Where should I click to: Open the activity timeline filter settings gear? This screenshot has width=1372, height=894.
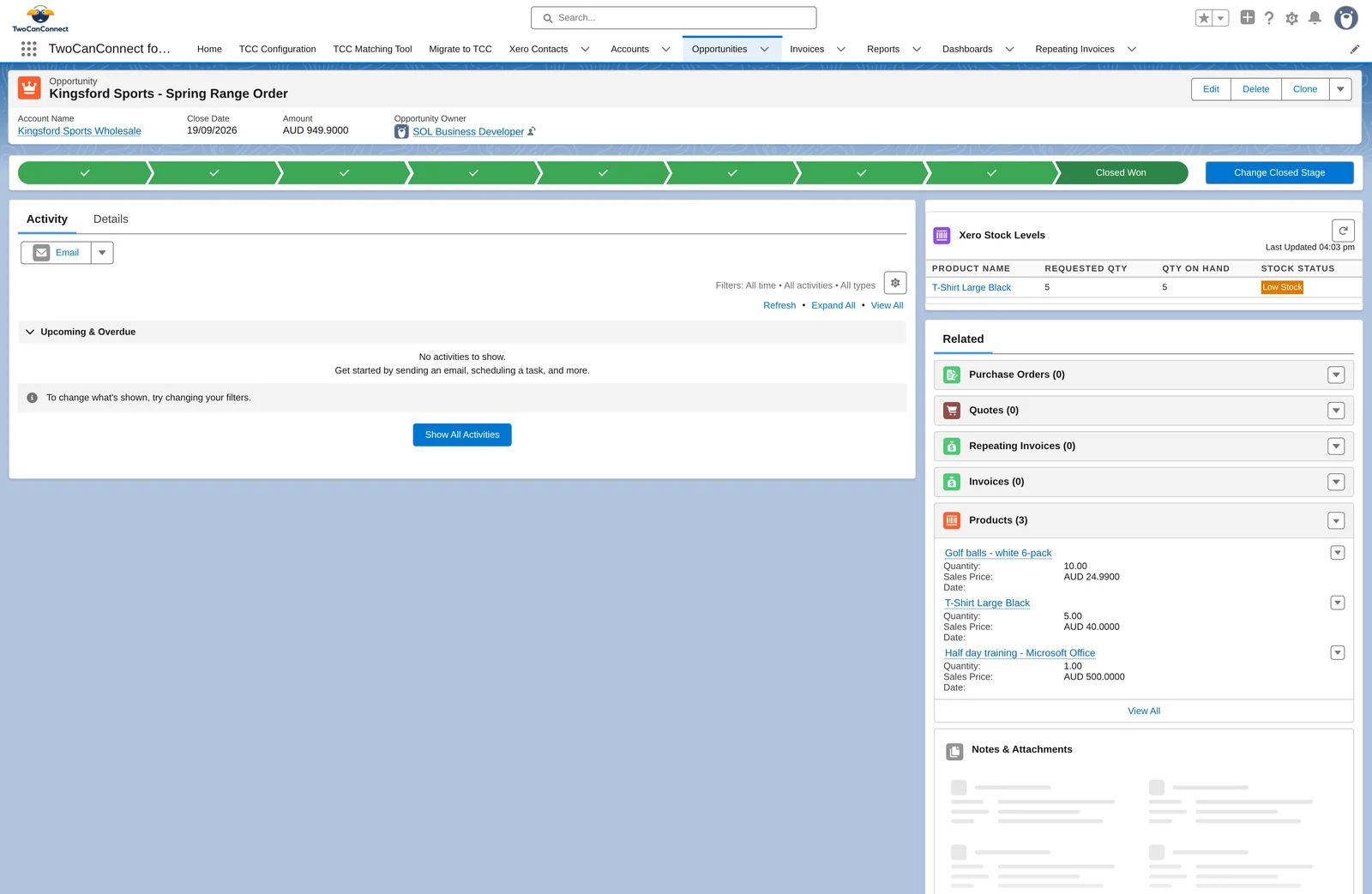click(x=895, y=283)
